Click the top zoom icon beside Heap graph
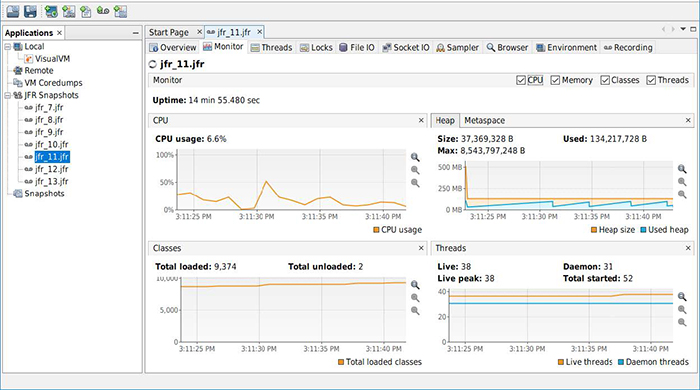This screenshot has width=700, height=390. click(x=682, y=169)
